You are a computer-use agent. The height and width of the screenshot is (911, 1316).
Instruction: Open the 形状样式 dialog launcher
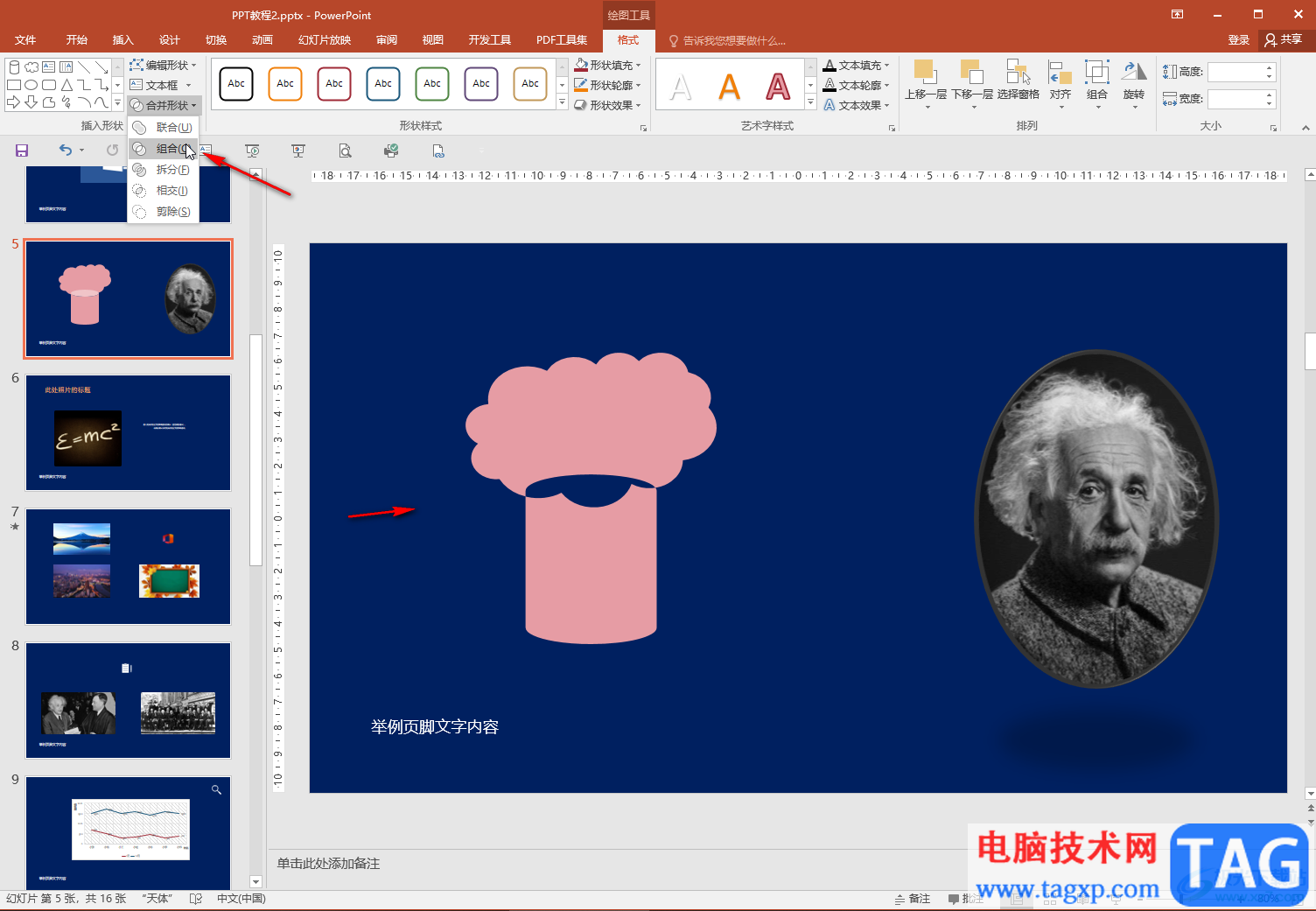click(644, 128)
